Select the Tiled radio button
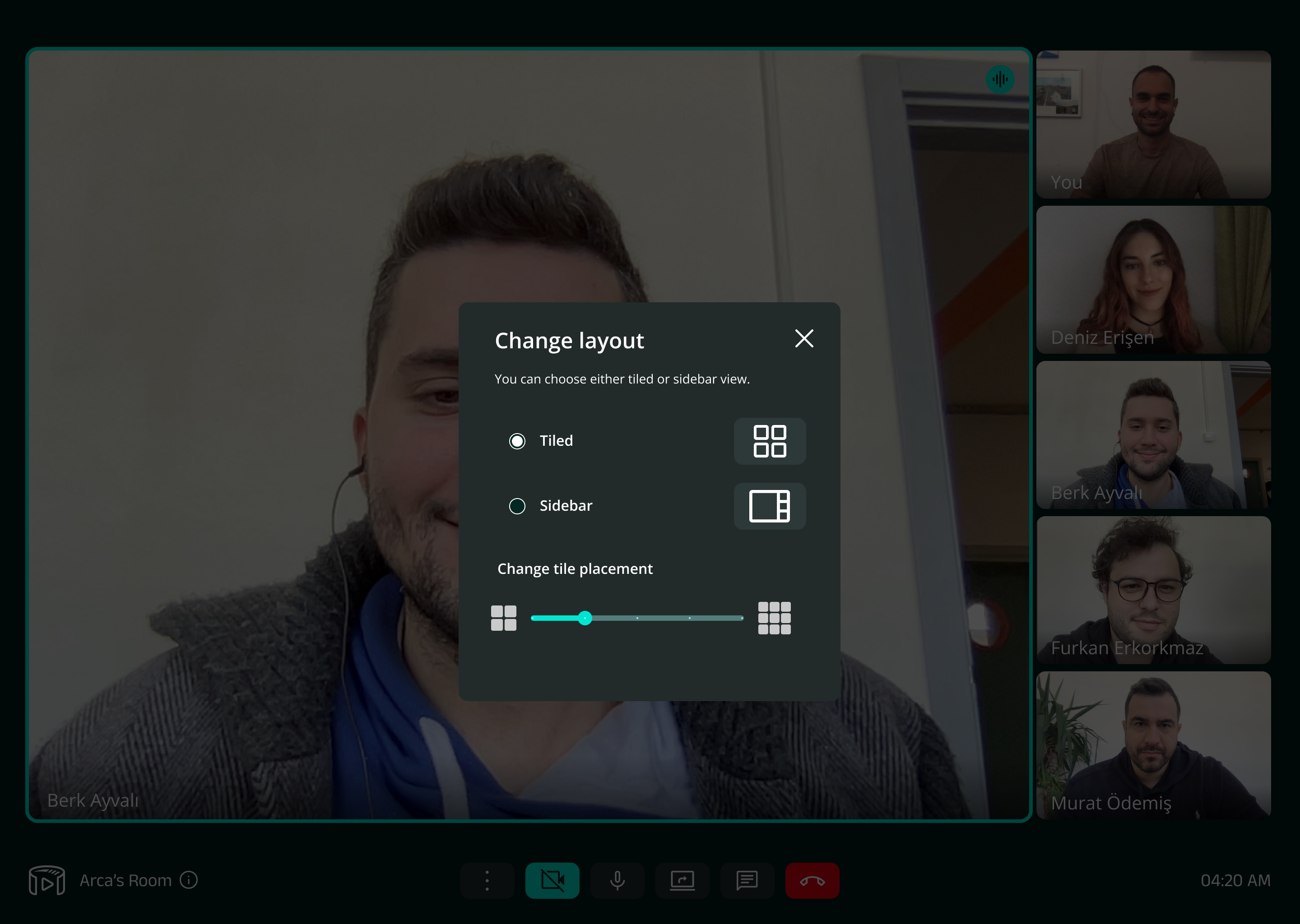Image resolution: width=1300 pixels, height=924 pixels. coord(517,441)
